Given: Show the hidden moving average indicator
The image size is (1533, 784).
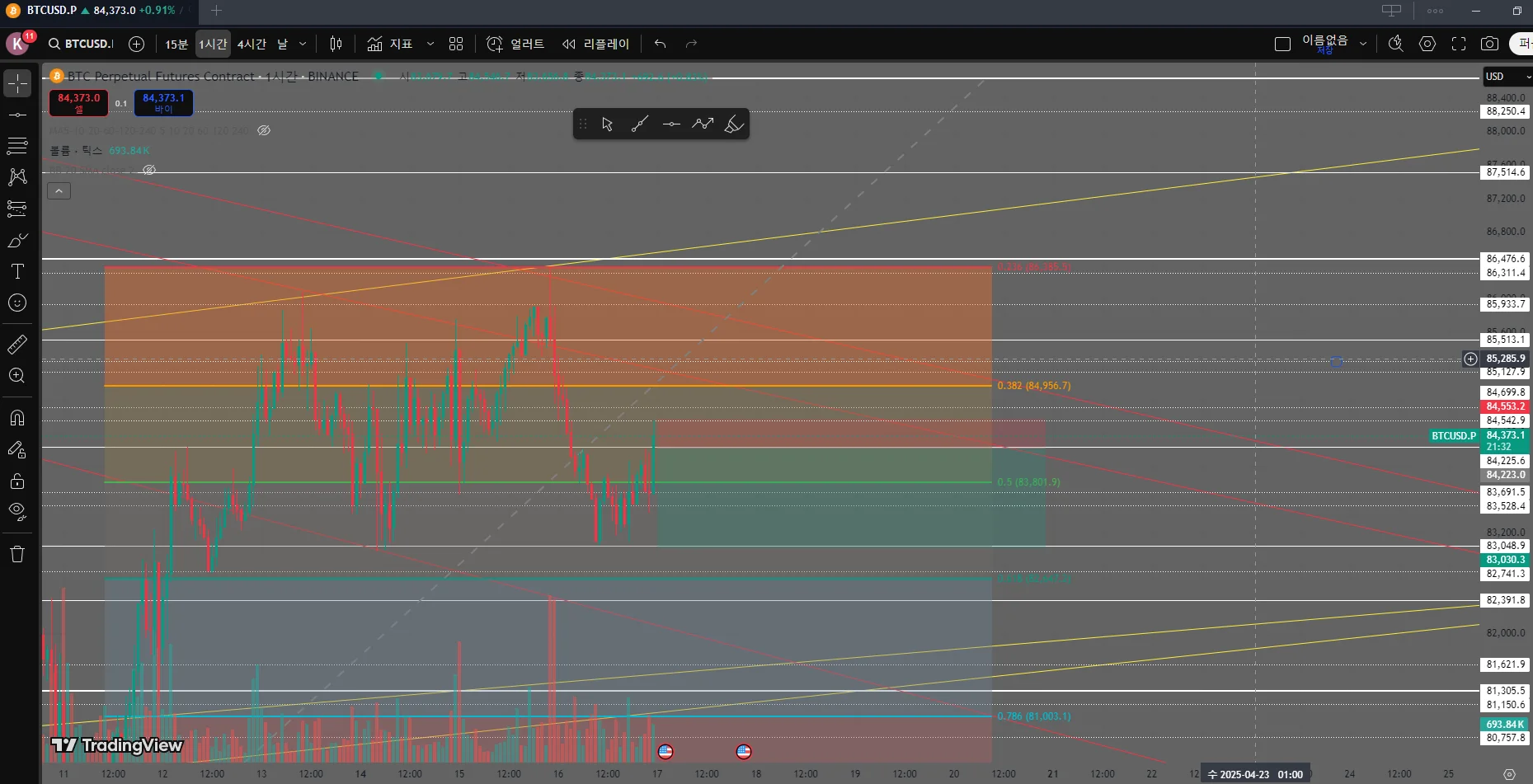Looking at the screenshot, I should 264,130.
